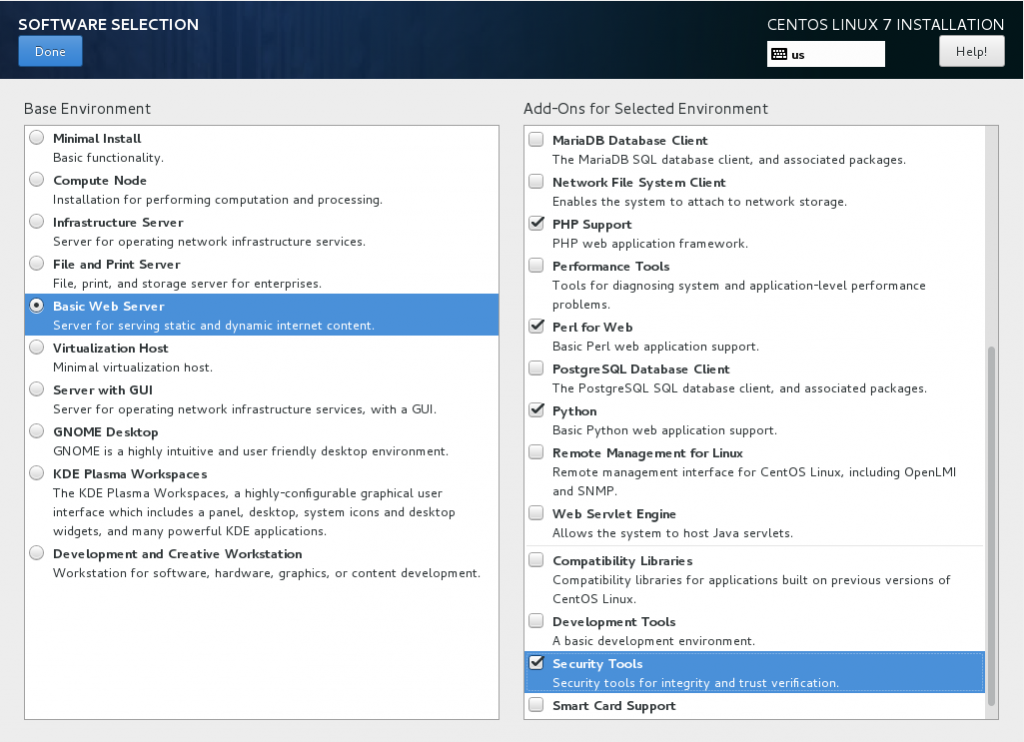
Task: Enable the Smart Card Support add-on
Action: pyautogui.click(x=536, y=704)
